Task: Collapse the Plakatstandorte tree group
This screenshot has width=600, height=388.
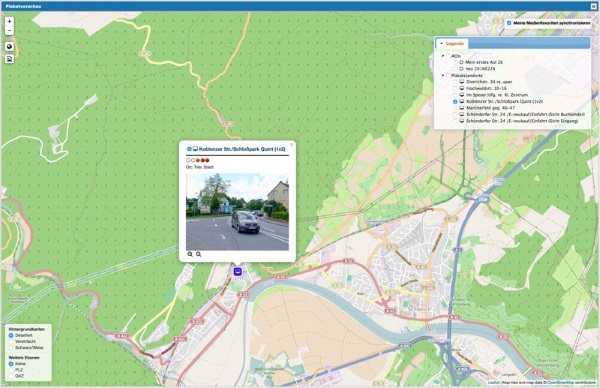Action: click(x=443, y=75)
